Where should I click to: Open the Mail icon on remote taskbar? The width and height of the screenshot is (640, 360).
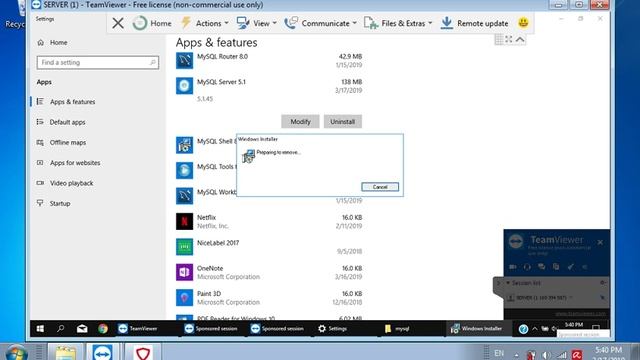coord(82,329)
